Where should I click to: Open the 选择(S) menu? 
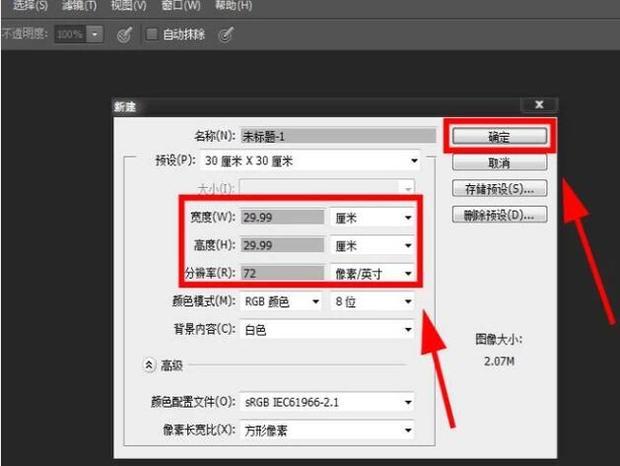[x=30, y=6]
